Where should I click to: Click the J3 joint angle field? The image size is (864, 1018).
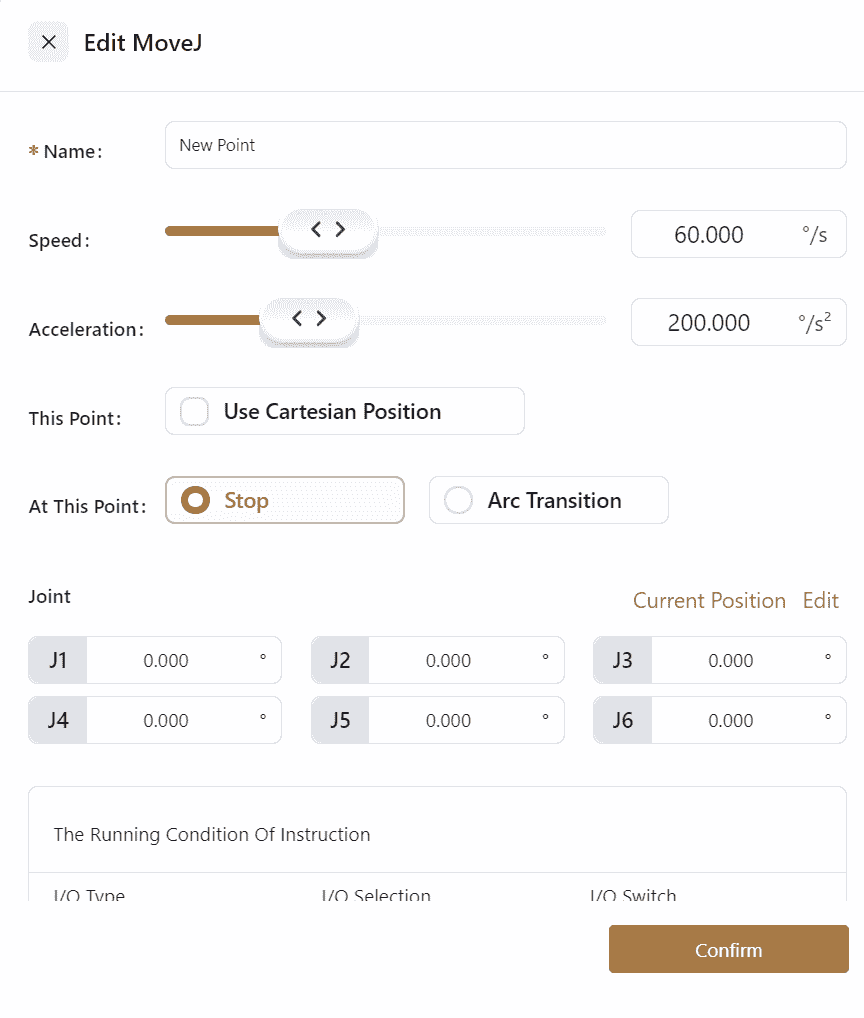tap(731, 660)
